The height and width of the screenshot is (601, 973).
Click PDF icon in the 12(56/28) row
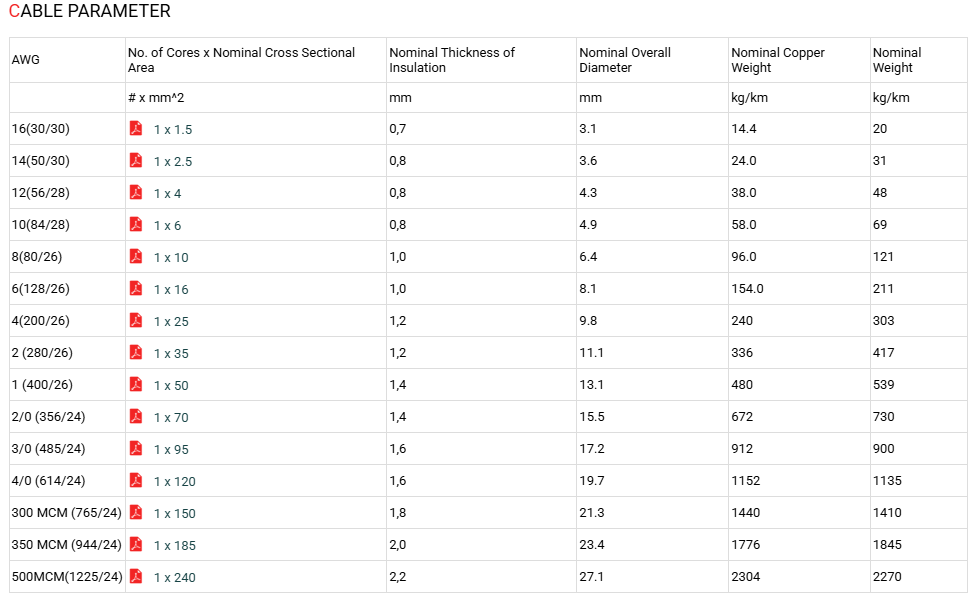pyautogui.click(x=136, y=192)
